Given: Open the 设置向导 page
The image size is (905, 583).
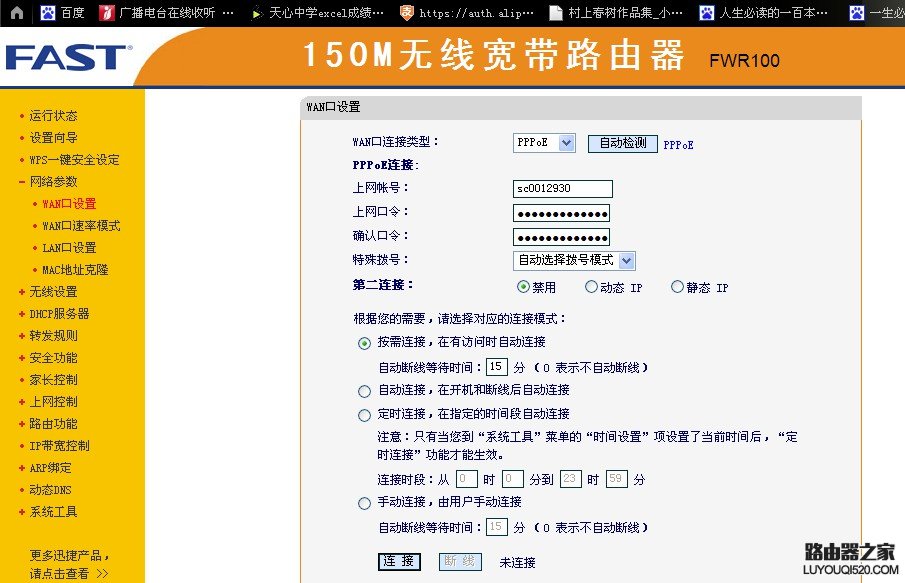Looking at the screenshot, I should pos(53,137).
